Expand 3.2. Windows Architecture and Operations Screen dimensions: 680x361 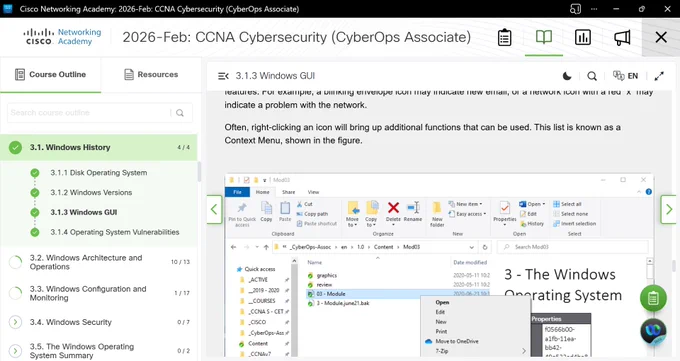(98, 262)
